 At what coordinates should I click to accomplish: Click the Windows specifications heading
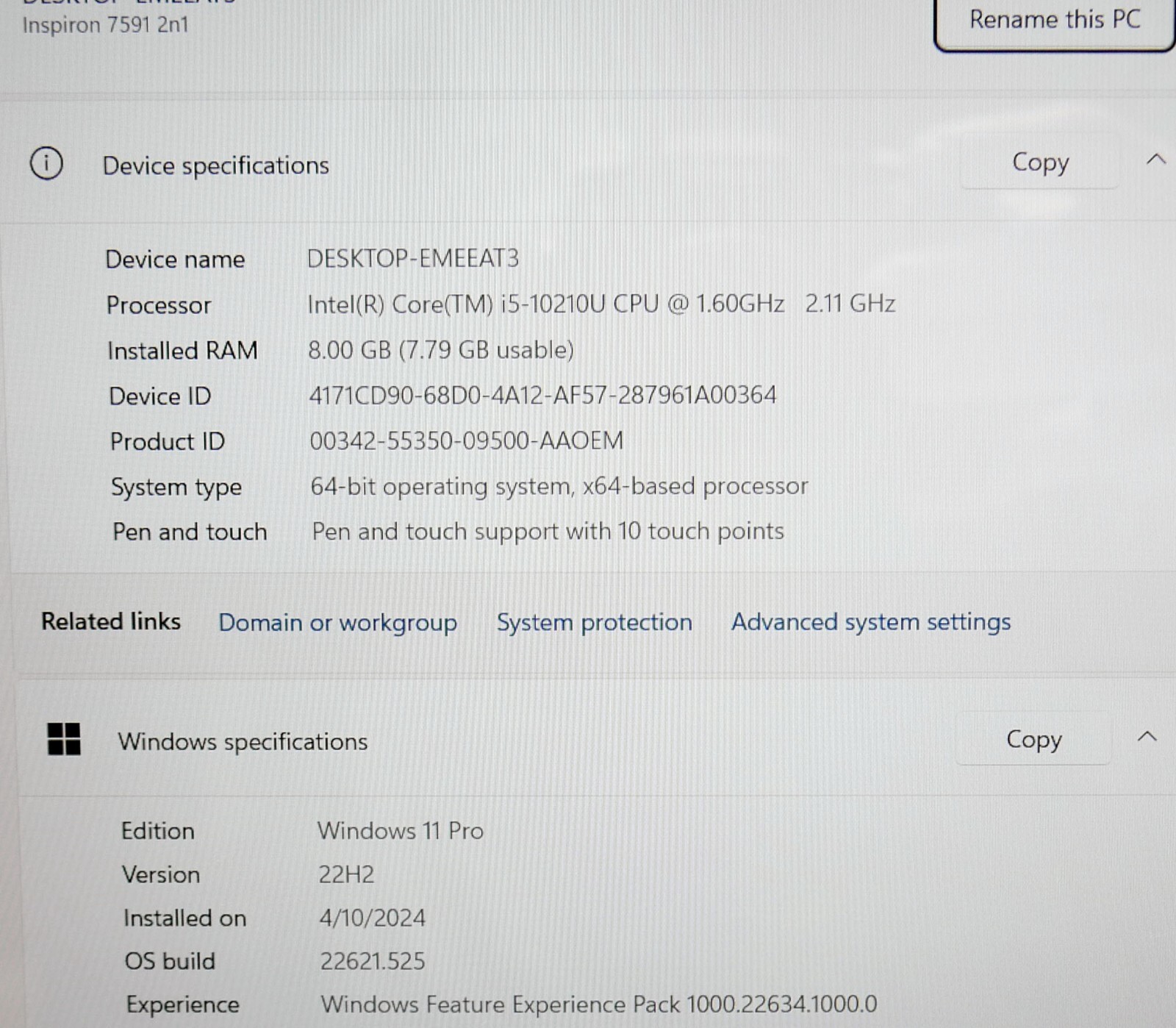[x=243, y=741]
